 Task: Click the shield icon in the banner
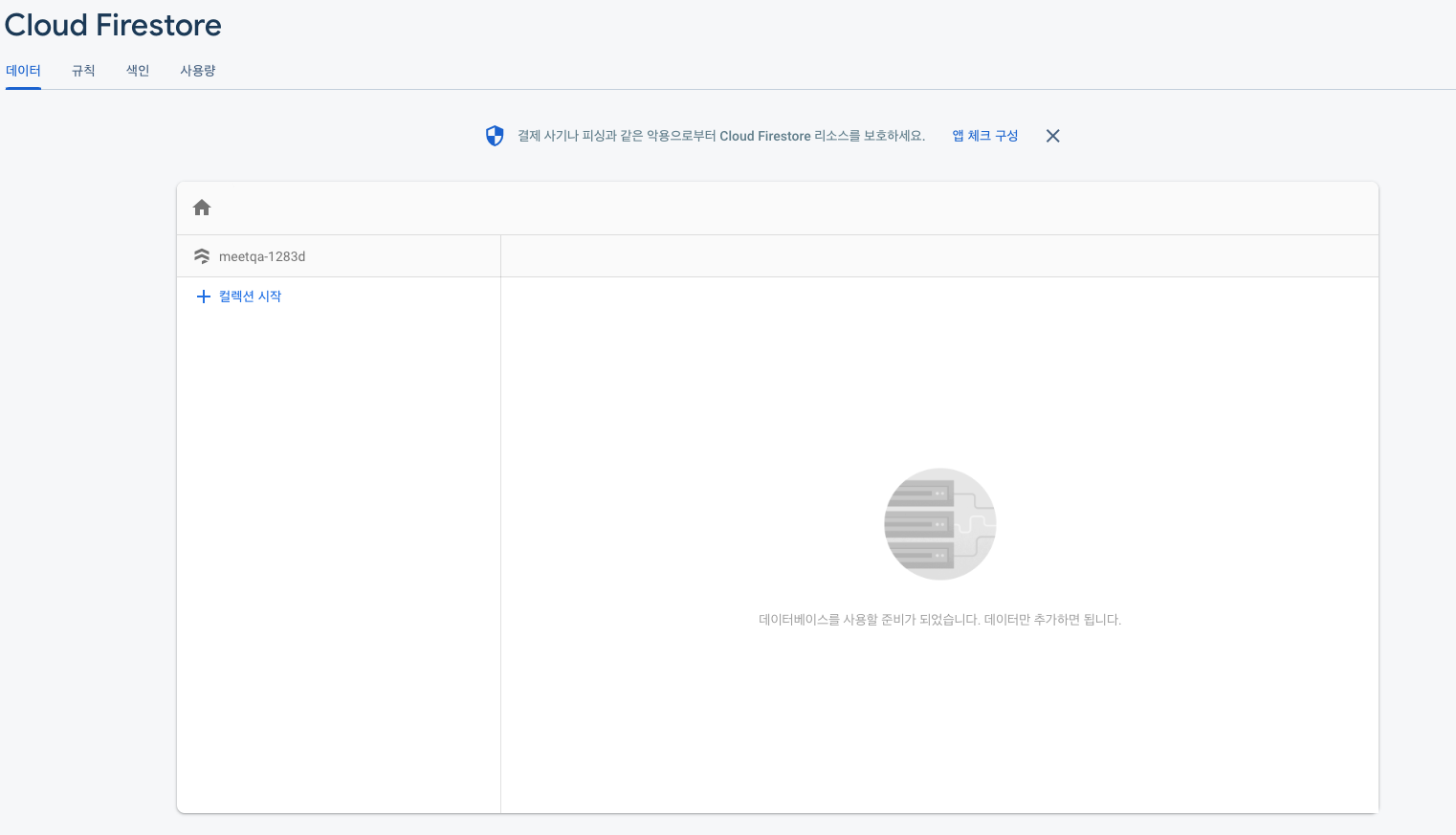(495, 136)
